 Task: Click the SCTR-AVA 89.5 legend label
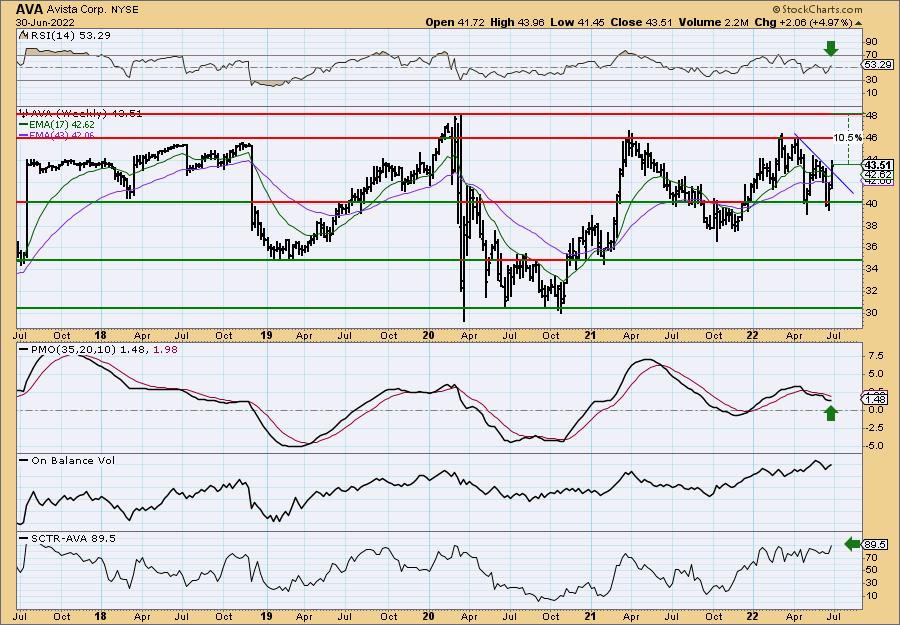click(x=68, y=538)
